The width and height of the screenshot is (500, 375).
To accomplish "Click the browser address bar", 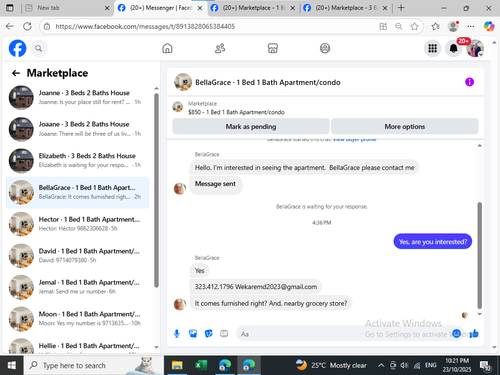I will pos(213,26).
